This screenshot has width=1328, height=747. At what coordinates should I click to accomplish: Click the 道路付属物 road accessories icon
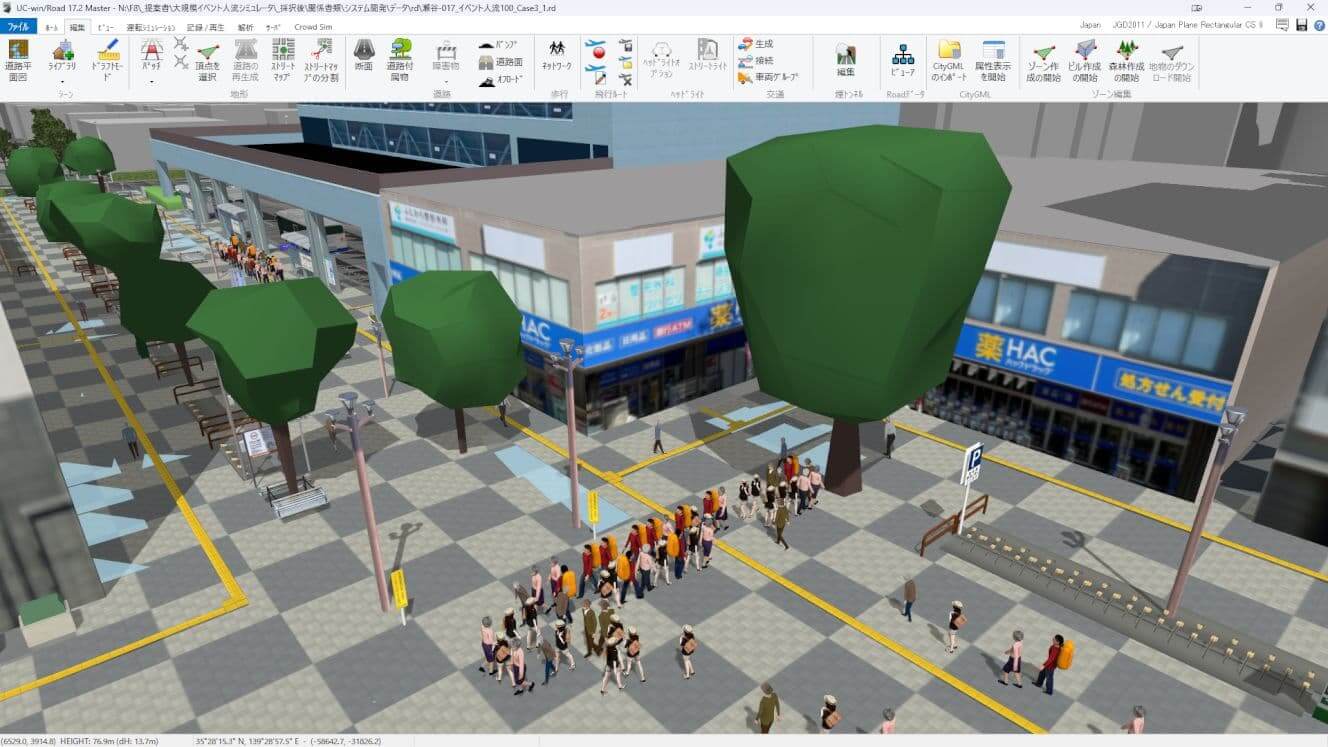pyautogui.click(x=400, y=60)
